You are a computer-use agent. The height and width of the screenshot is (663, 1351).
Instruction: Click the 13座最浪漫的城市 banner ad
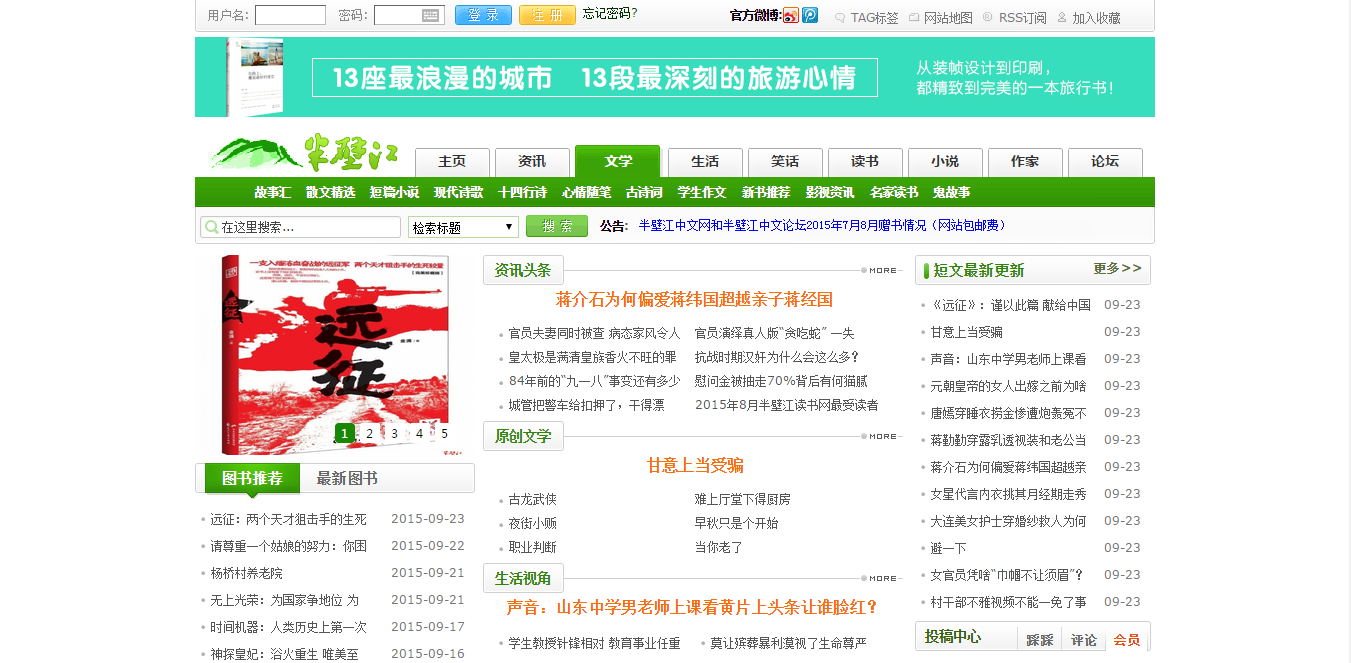tap(675, 77)
